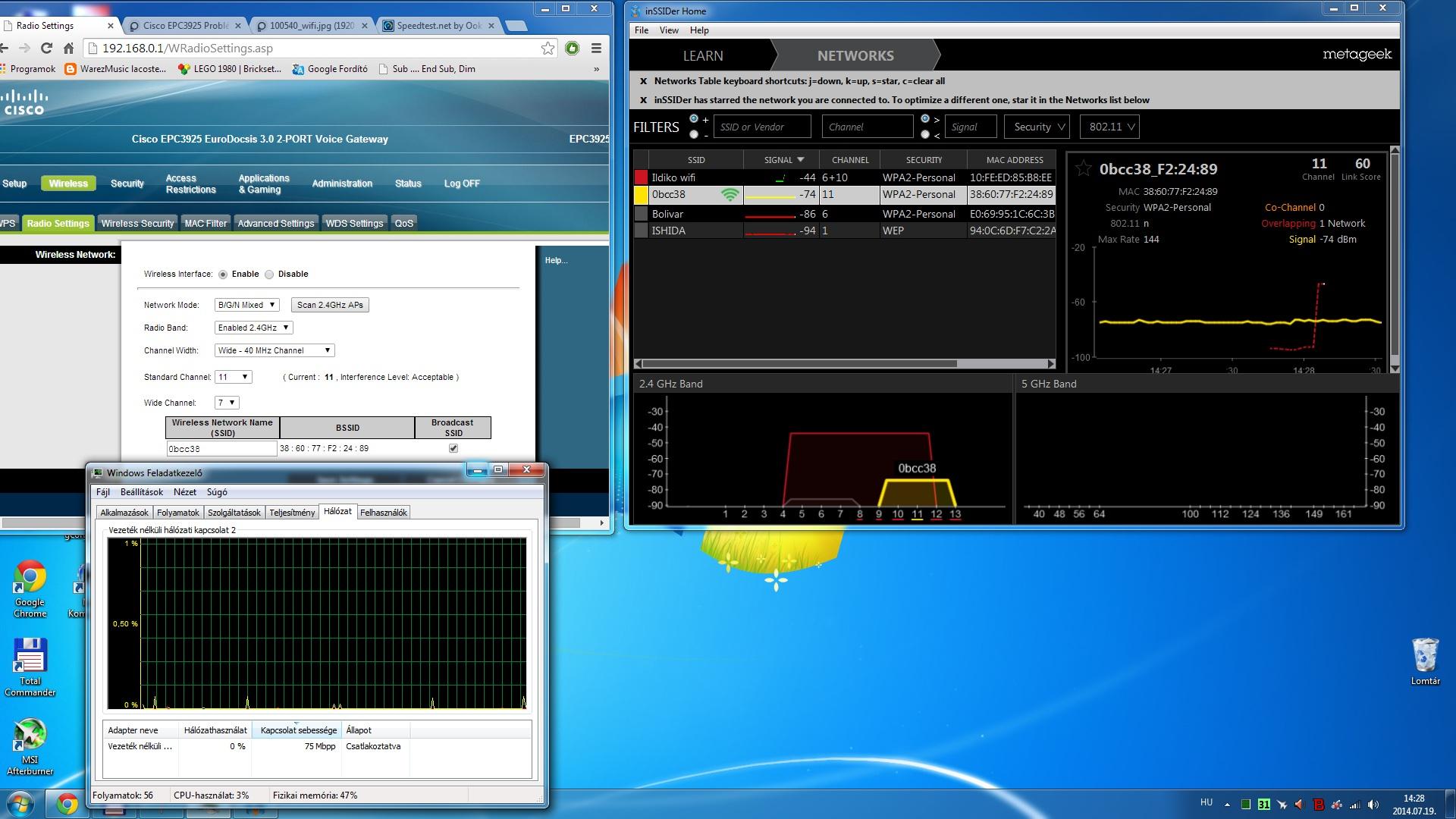1456x819 pixels.
Task: Click green 31 tray icon
Action: point(1263,805)
